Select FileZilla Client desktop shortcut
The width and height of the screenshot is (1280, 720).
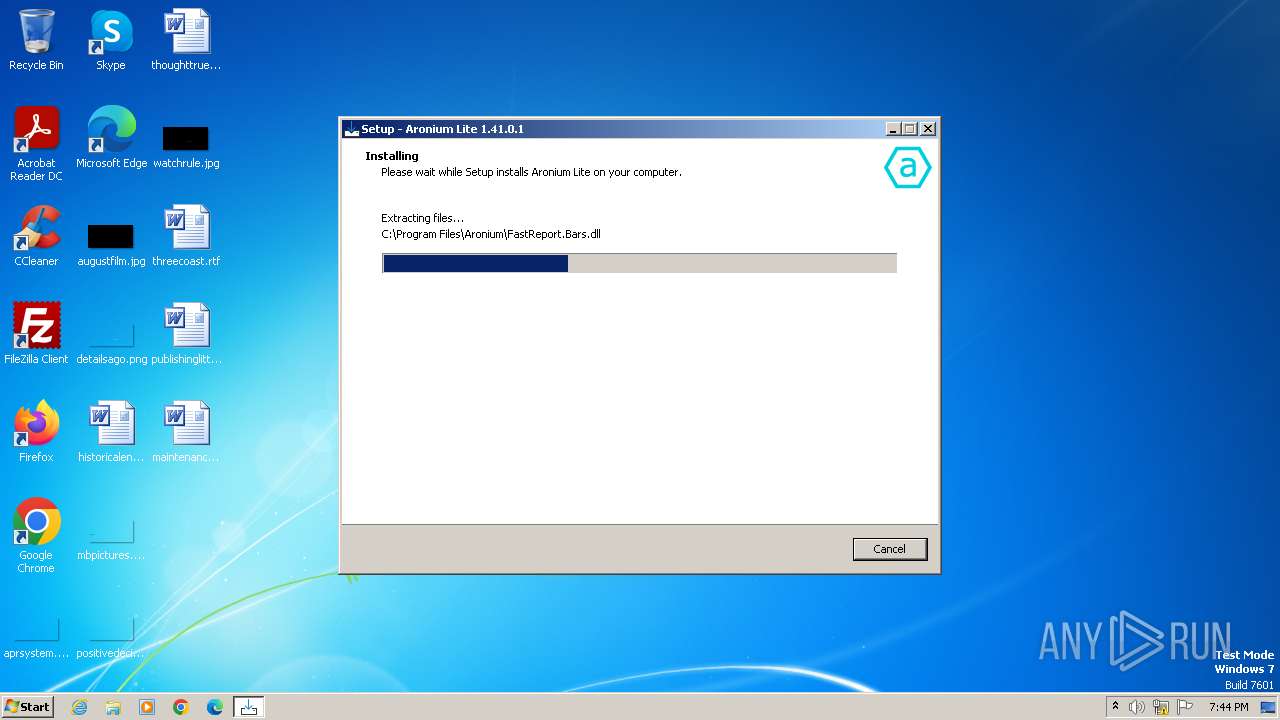[x=36, y=334]
